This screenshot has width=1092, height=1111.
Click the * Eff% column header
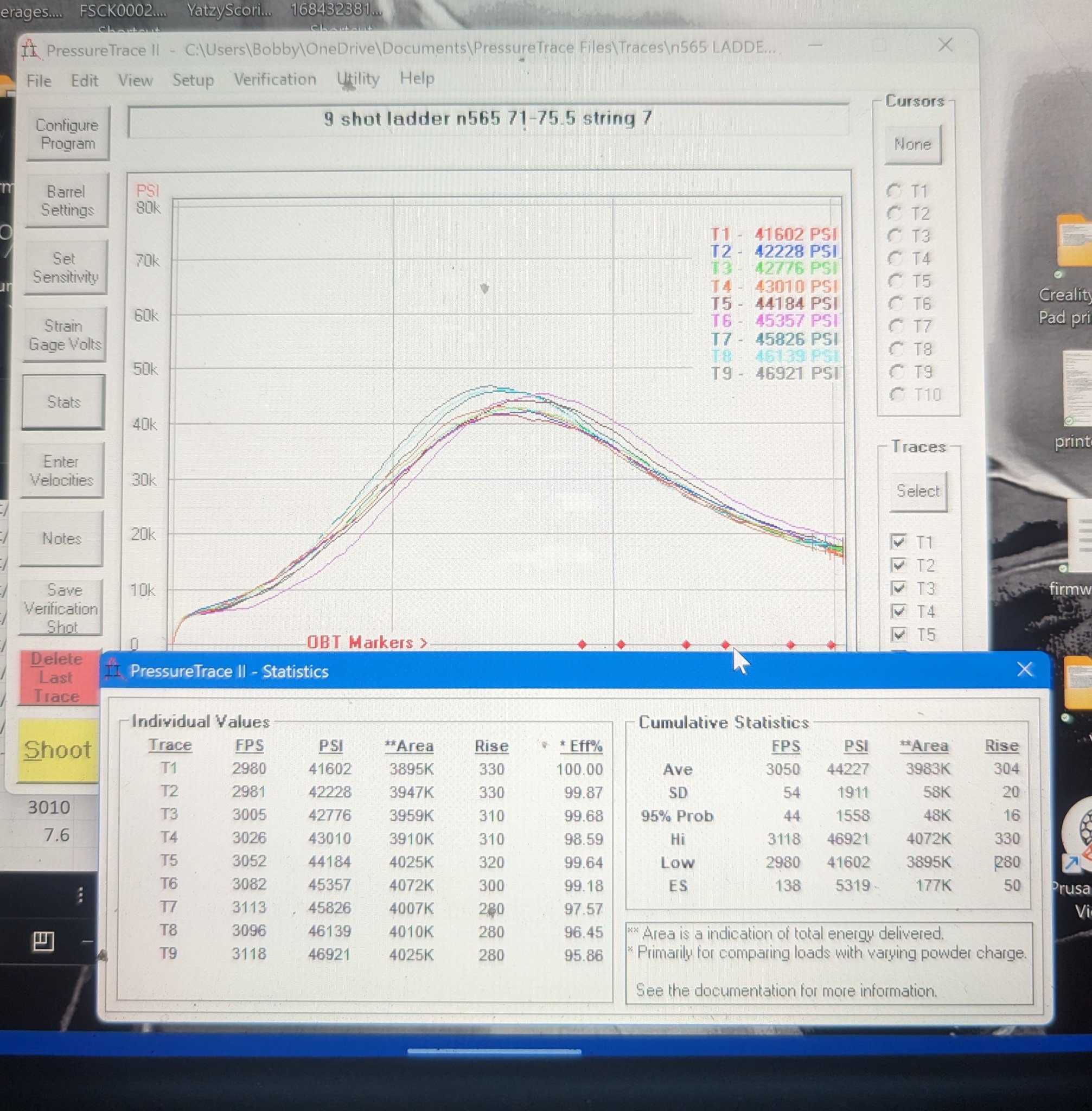(x=581, y=746)
